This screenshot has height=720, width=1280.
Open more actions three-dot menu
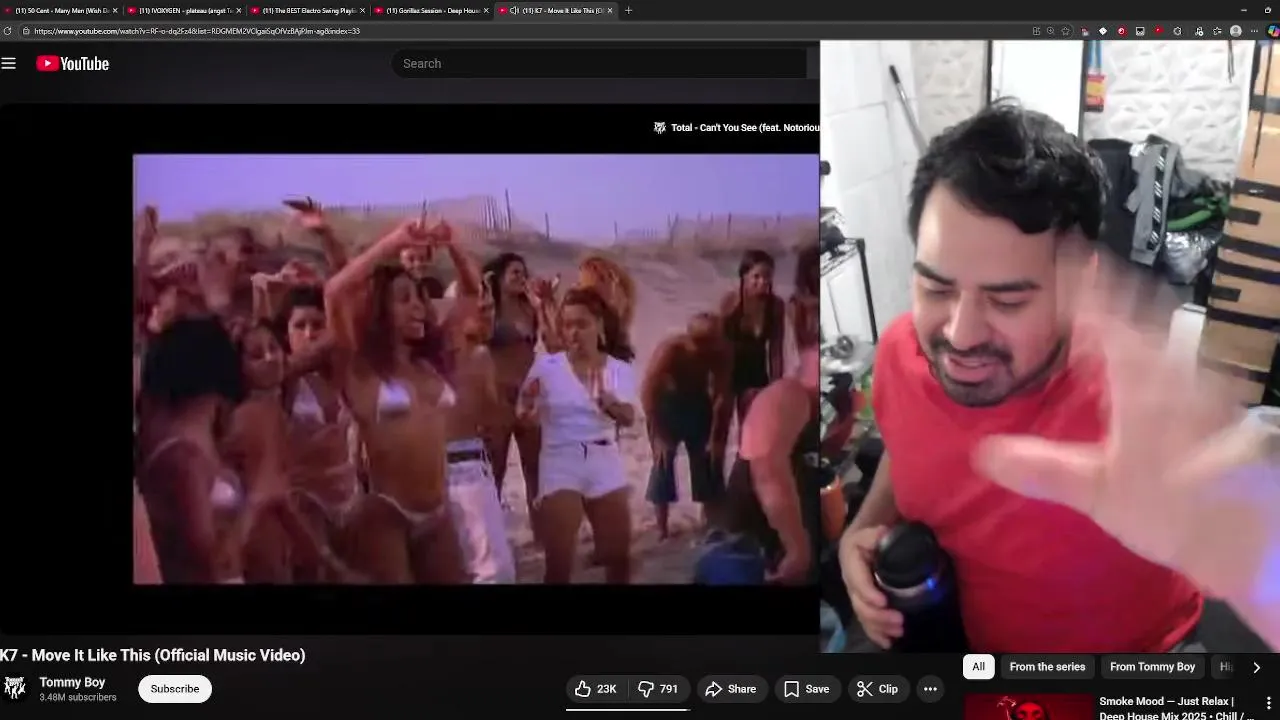930,689
